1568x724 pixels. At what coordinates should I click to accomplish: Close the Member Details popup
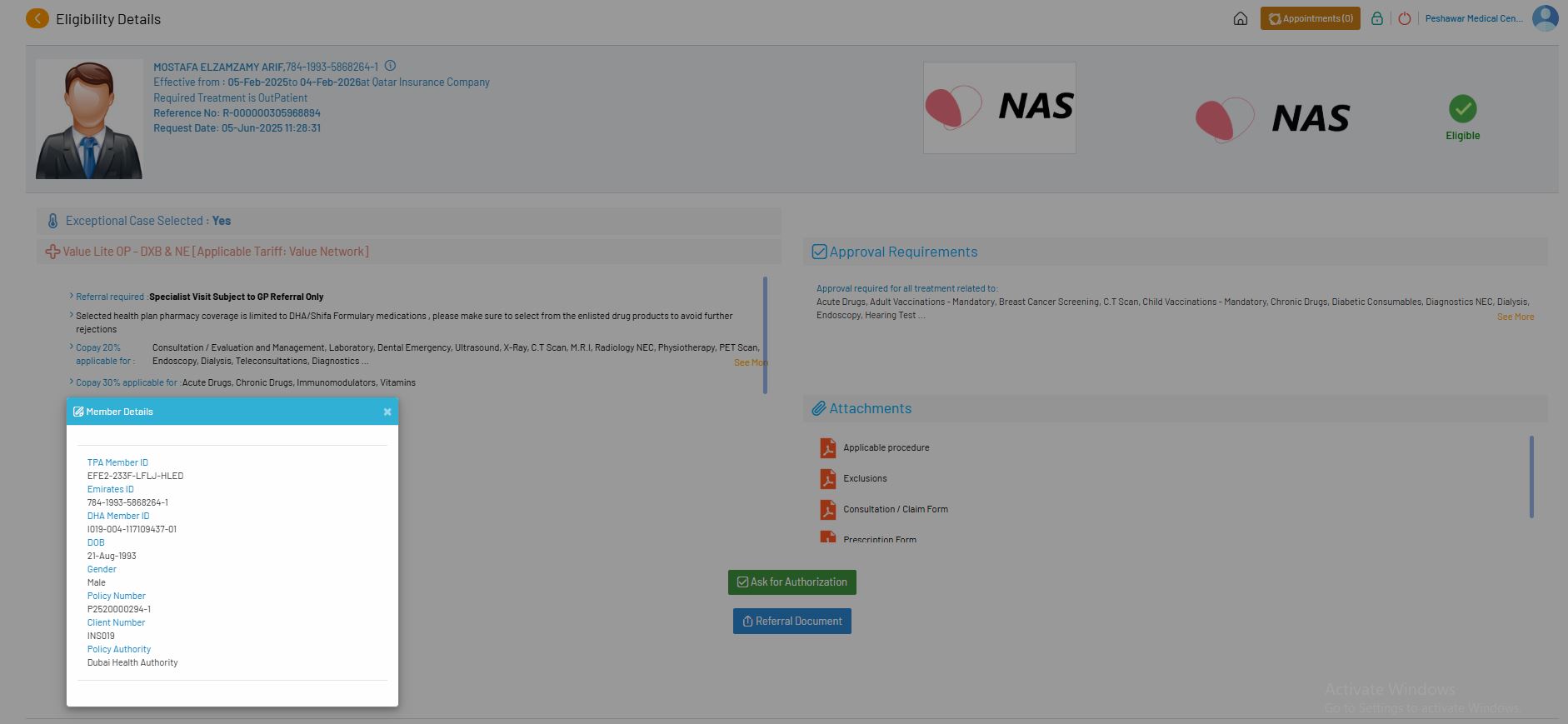(x=387, y=412)
